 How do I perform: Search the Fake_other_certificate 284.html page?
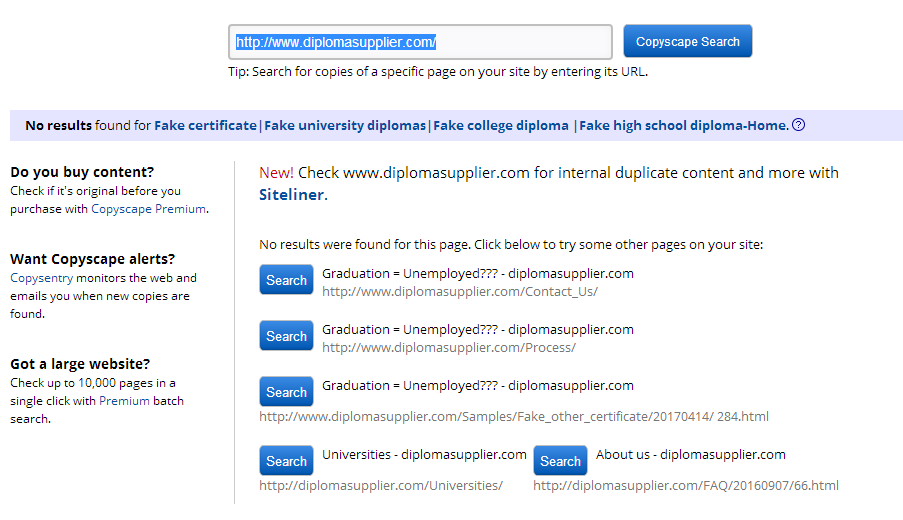[286, 392]
